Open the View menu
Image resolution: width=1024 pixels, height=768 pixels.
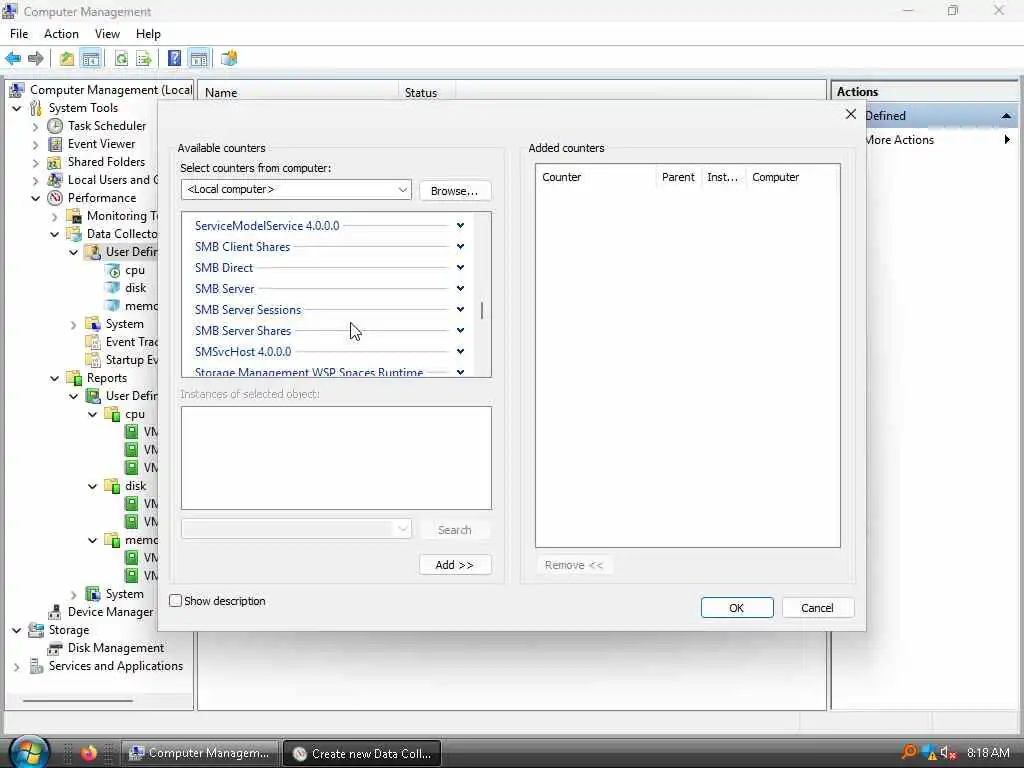tap(107, 34)
